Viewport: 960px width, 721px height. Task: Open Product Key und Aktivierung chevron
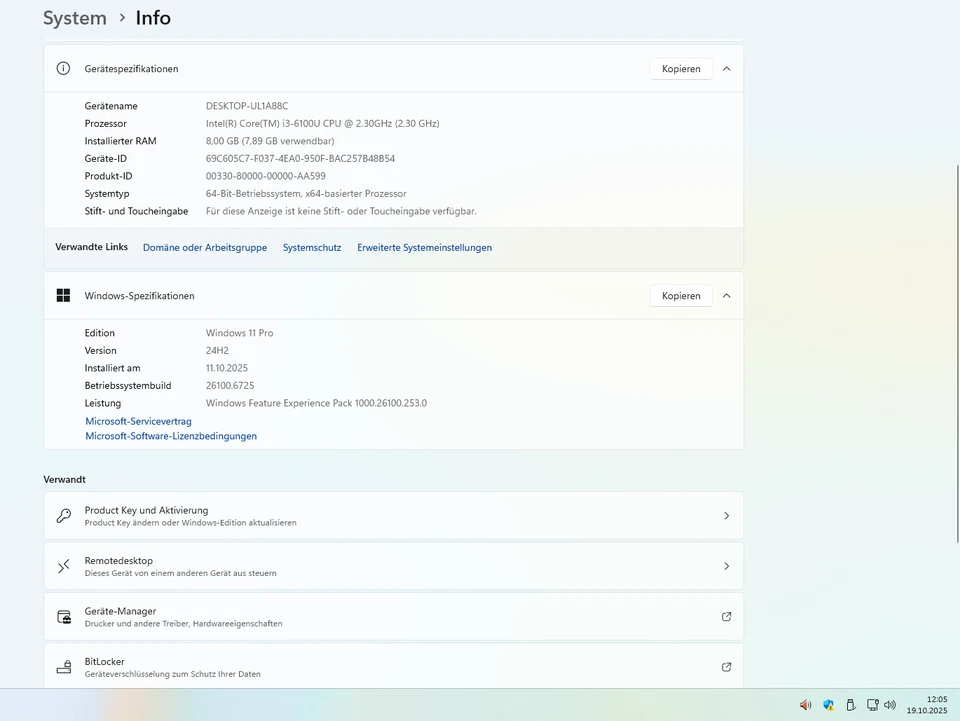(727, 516)
